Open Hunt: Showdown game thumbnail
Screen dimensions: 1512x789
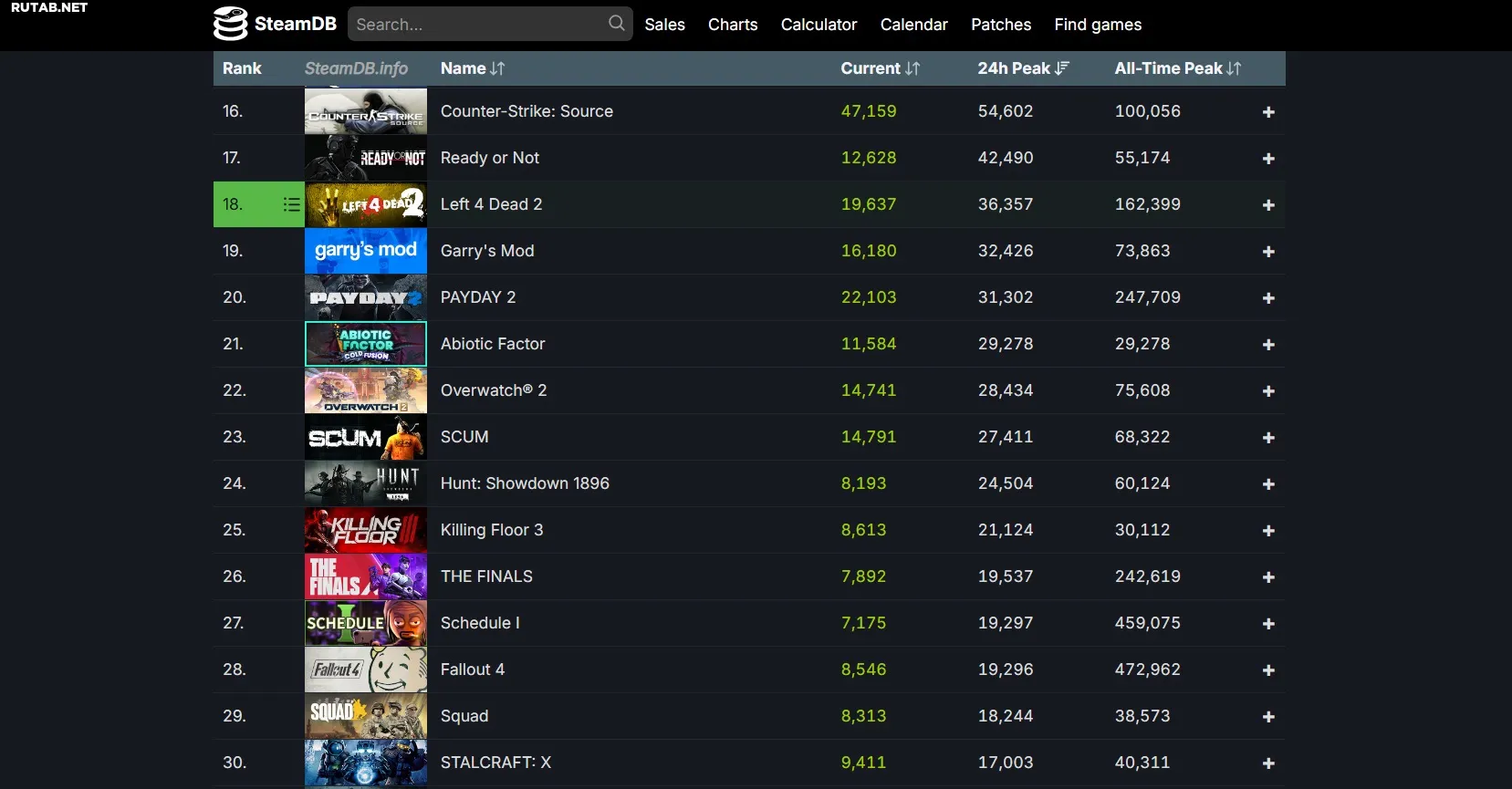click(365, 483)
